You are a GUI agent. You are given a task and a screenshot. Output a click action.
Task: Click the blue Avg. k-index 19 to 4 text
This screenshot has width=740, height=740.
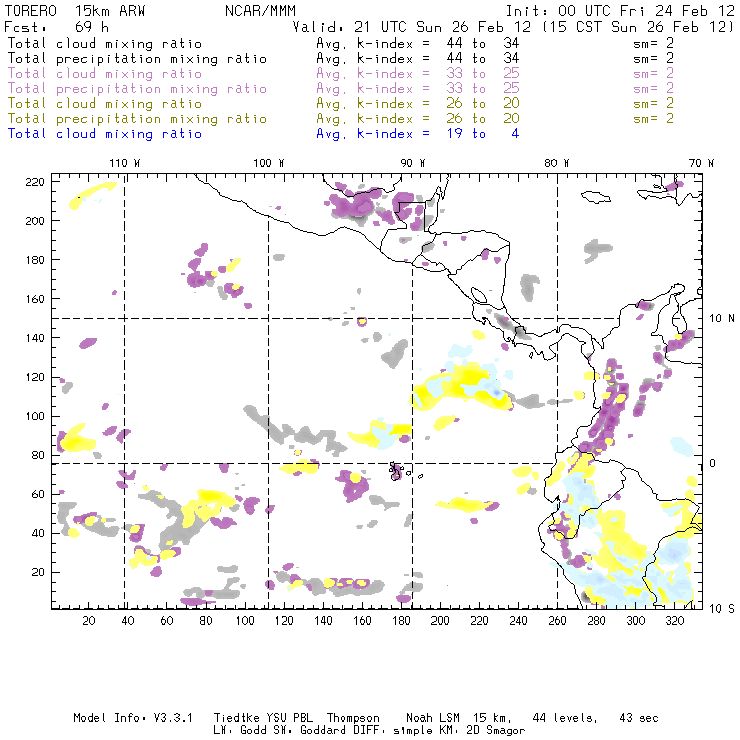417,134
